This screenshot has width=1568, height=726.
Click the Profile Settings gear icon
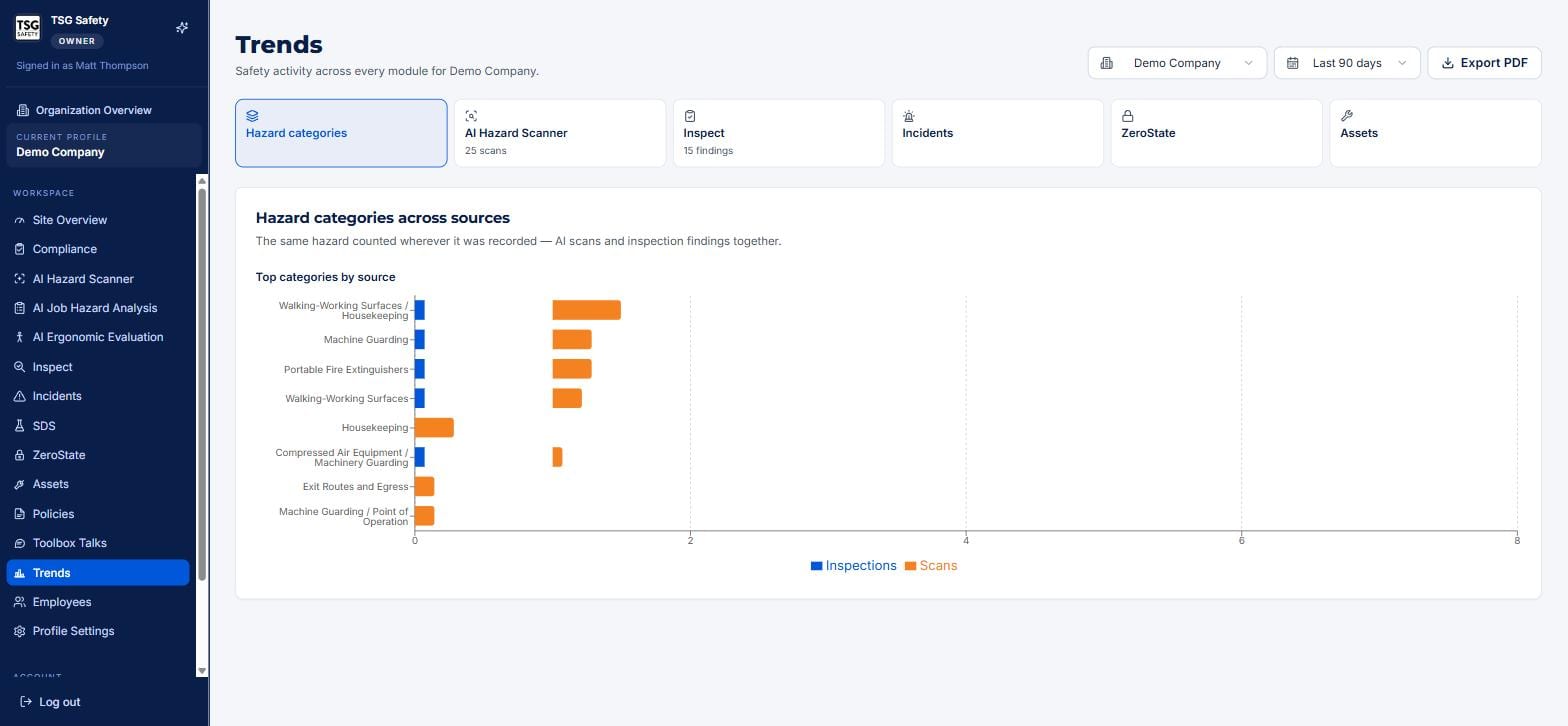coord(19,631)
